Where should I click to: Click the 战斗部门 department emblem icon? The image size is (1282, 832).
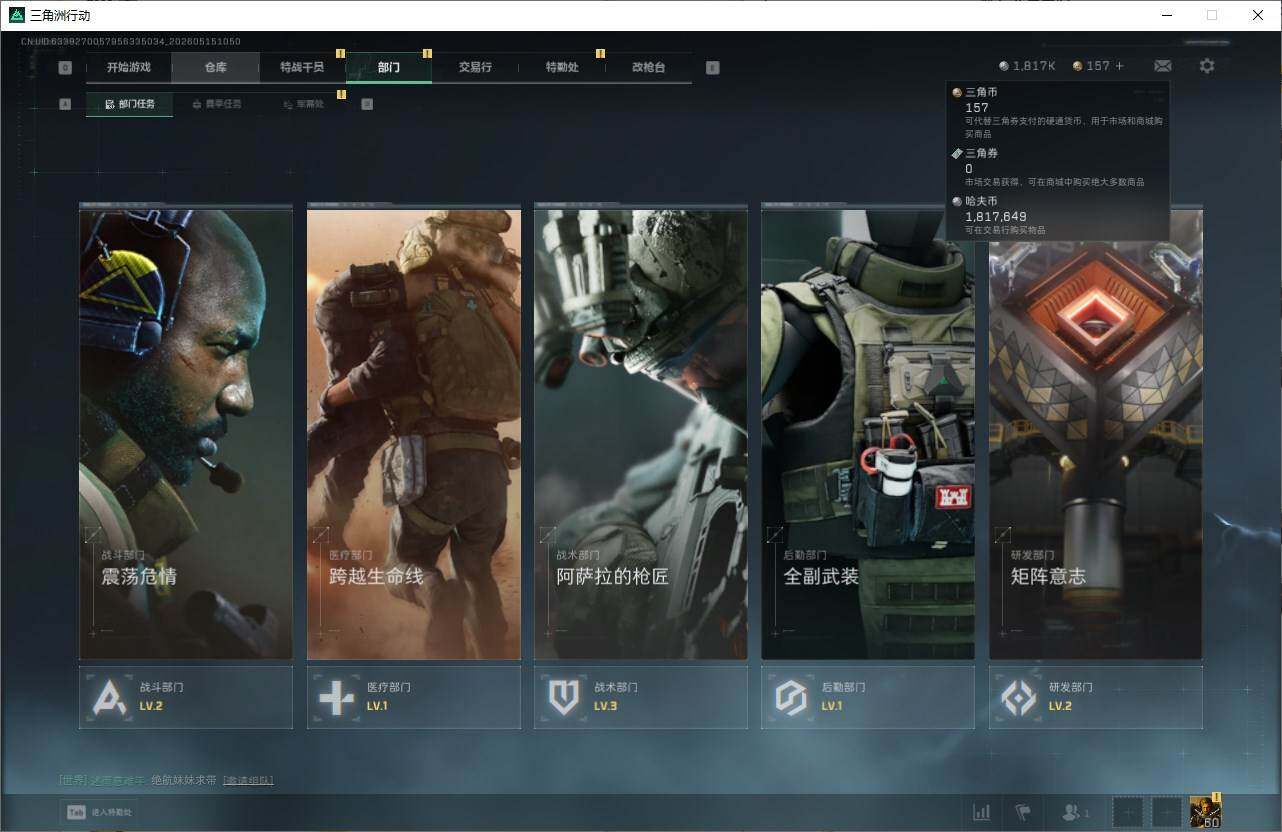(109, 697)
